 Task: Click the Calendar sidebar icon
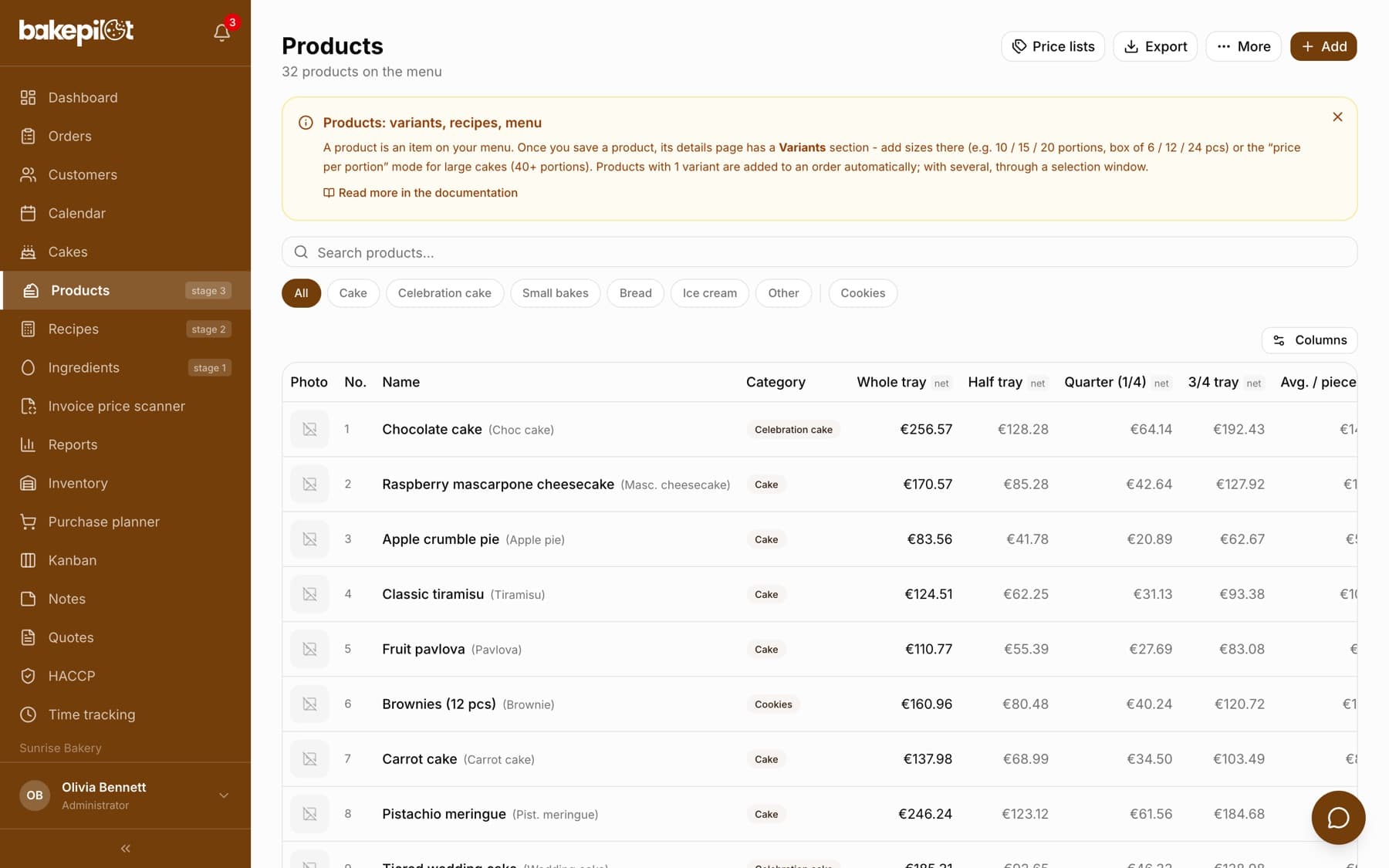coord(28,213)
